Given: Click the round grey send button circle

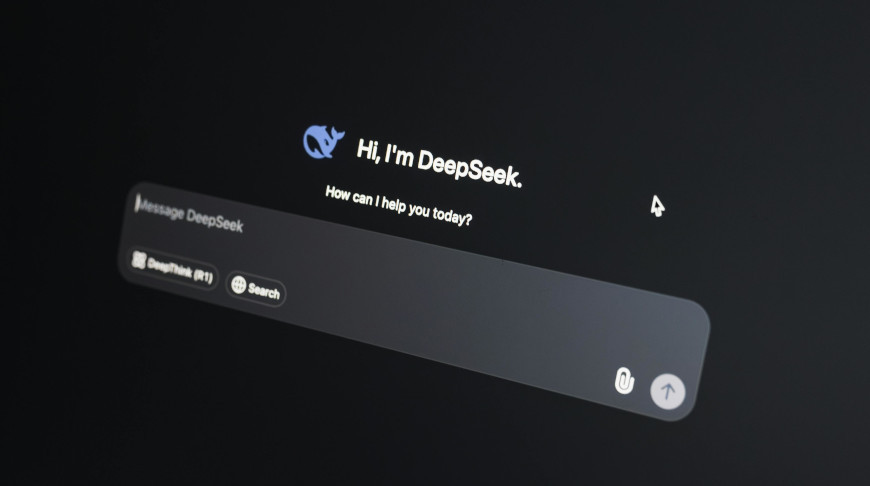Looking at the screenshot, I should pos(668,390).
